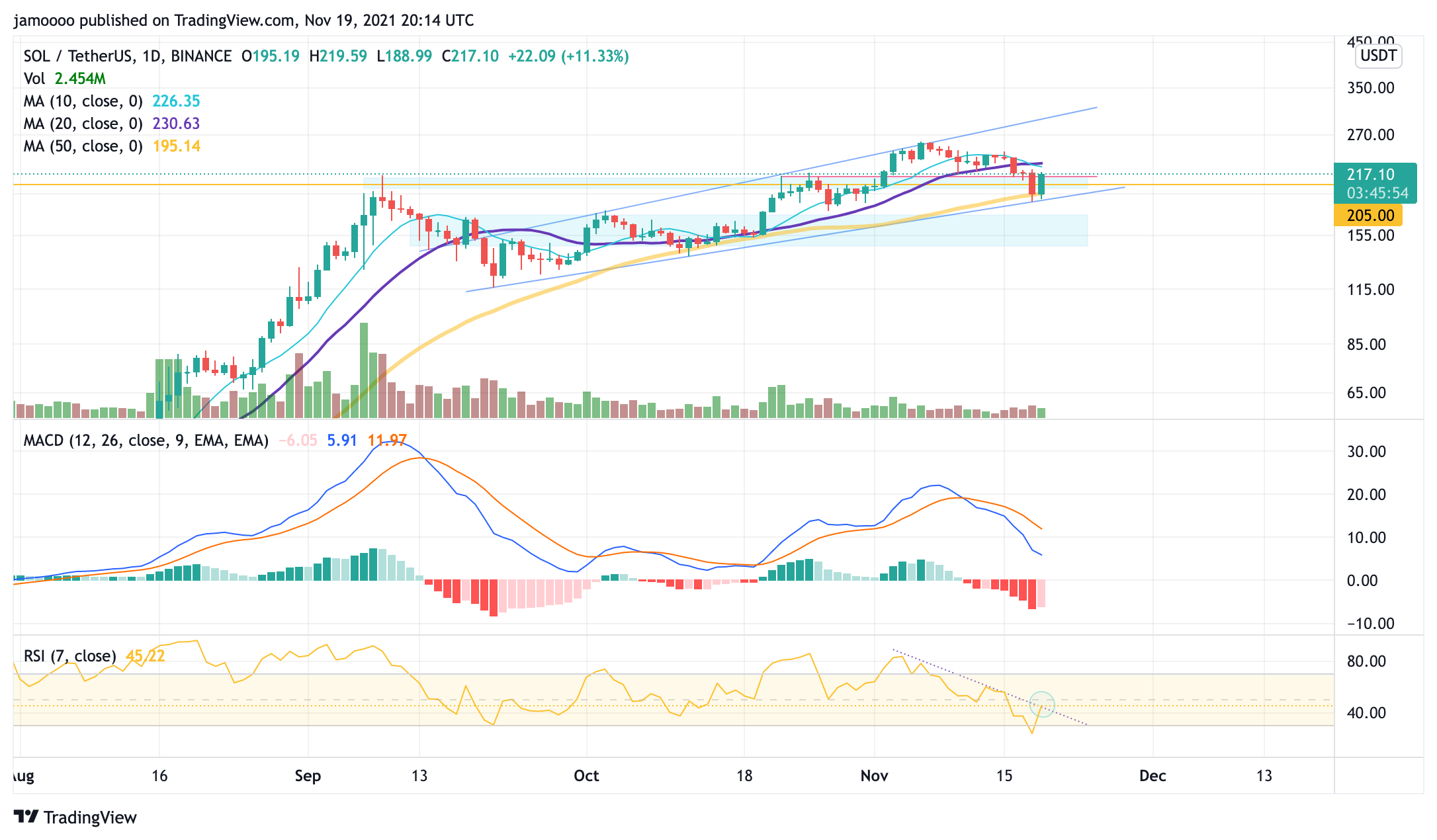This screenshot has width=1437, height=840.
Task: Click the 85.00 price axis label
Action: coord(1366,345)
